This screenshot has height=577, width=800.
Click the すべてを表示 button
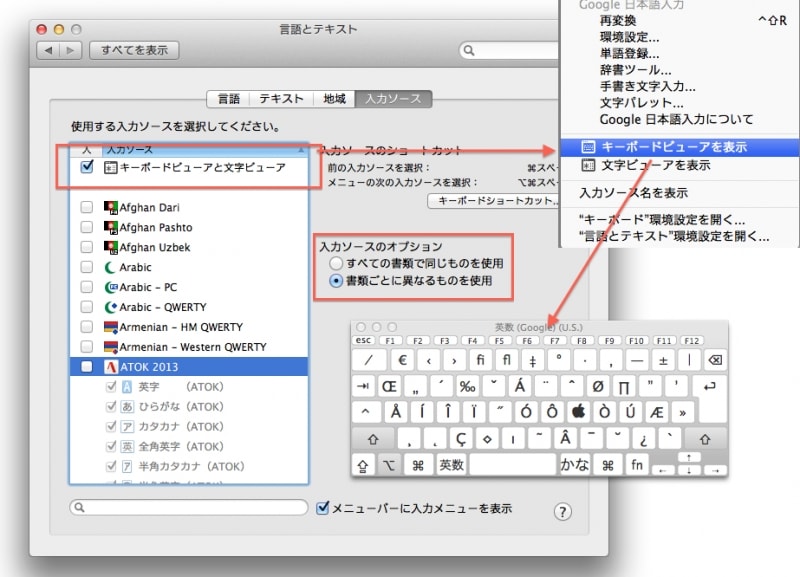click(133, 50)
